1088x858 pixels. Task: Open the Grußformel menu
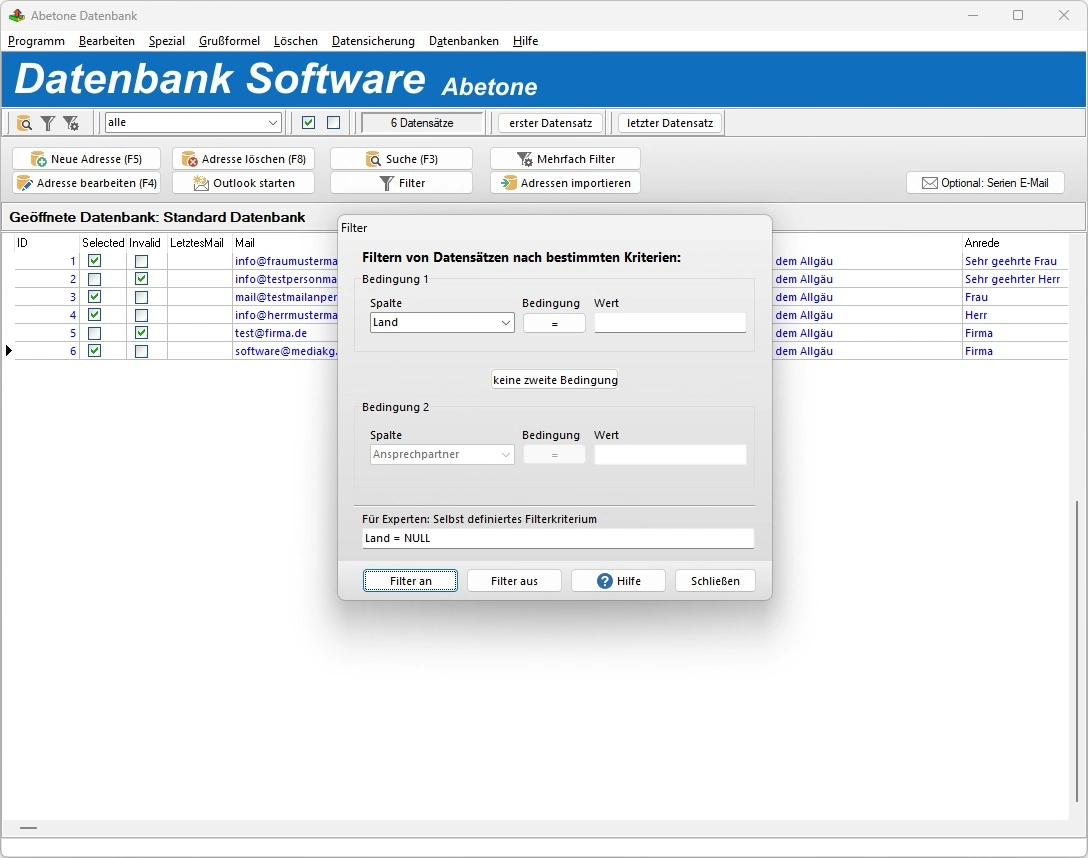(229, 41)
